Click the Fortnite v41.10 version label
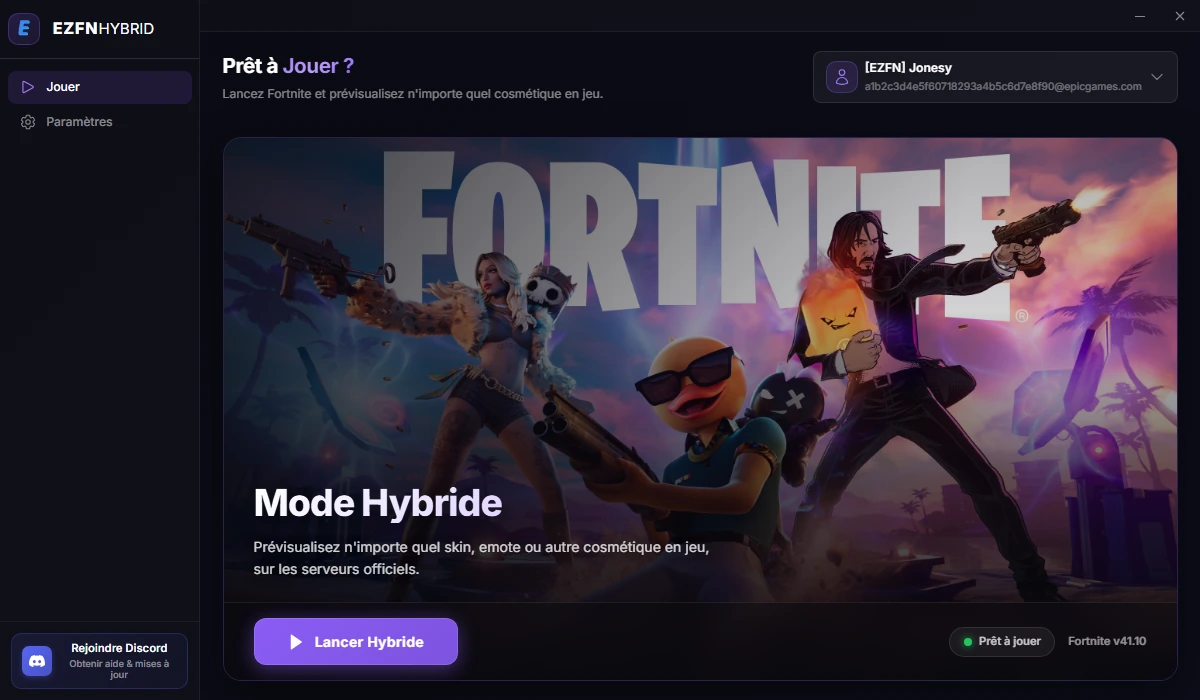 point(1107,642)
